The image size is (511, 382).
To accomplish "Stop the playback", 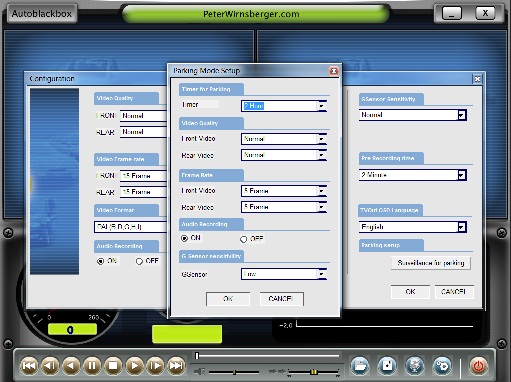I will (x=113, y=366).
